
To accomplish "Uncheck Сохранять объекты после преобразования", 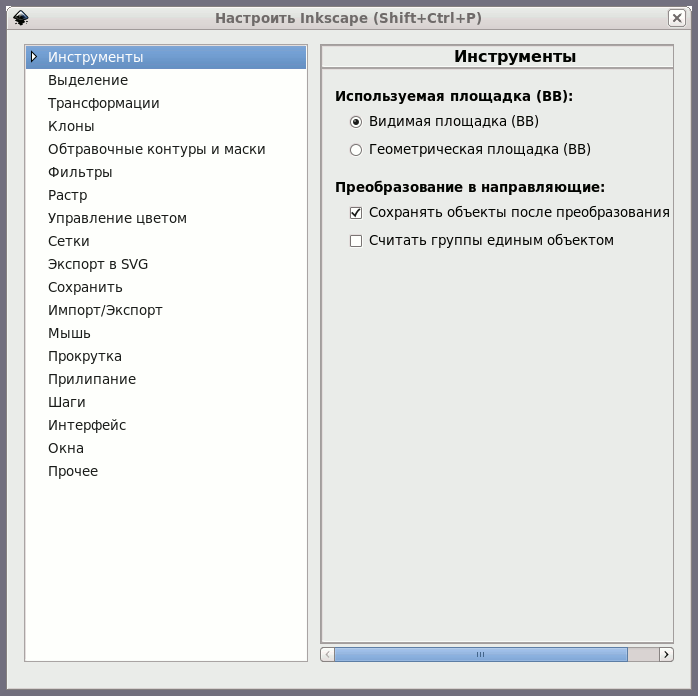I will click(x=356, y=213).
